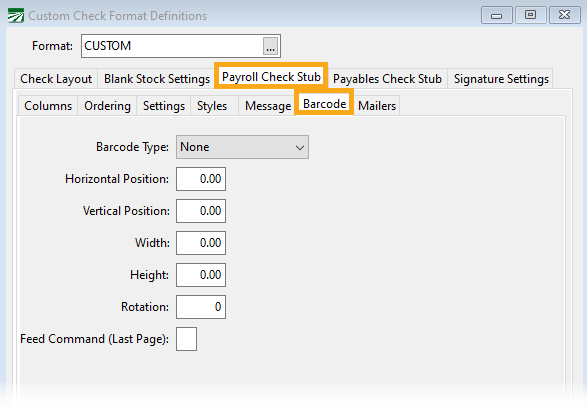The image size is (587, 410).
Task: Close the Custom Check Format Definitions window
Action: [564, 15]
